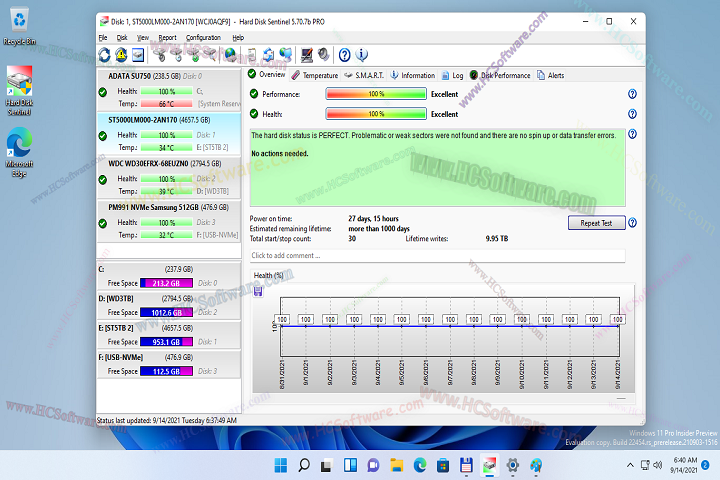Click the globe with monitor toolbar icon

tap(286, 55)
